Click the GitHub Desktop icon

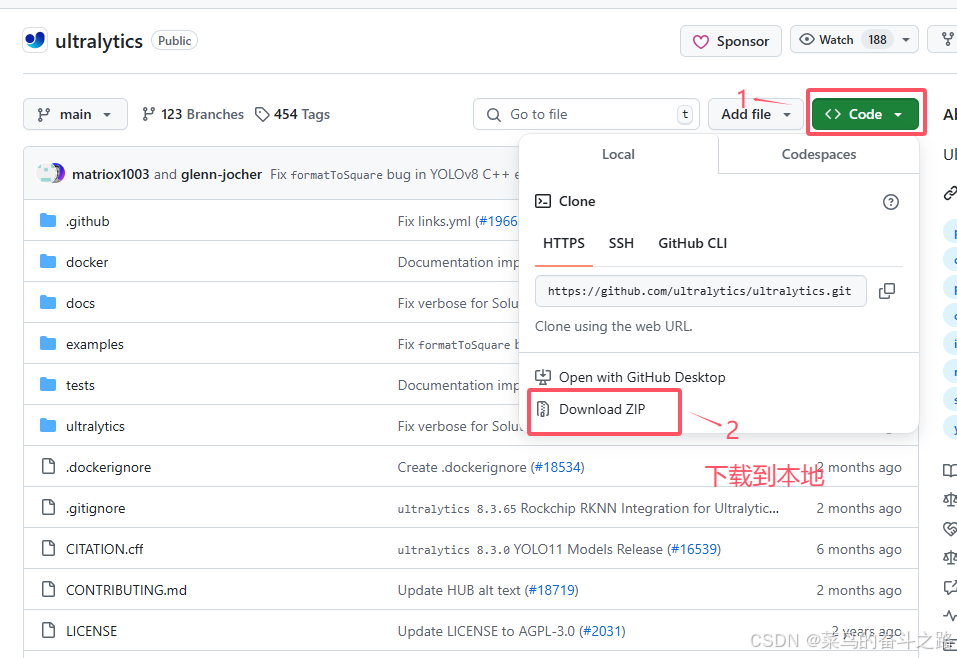click(543, 377)
